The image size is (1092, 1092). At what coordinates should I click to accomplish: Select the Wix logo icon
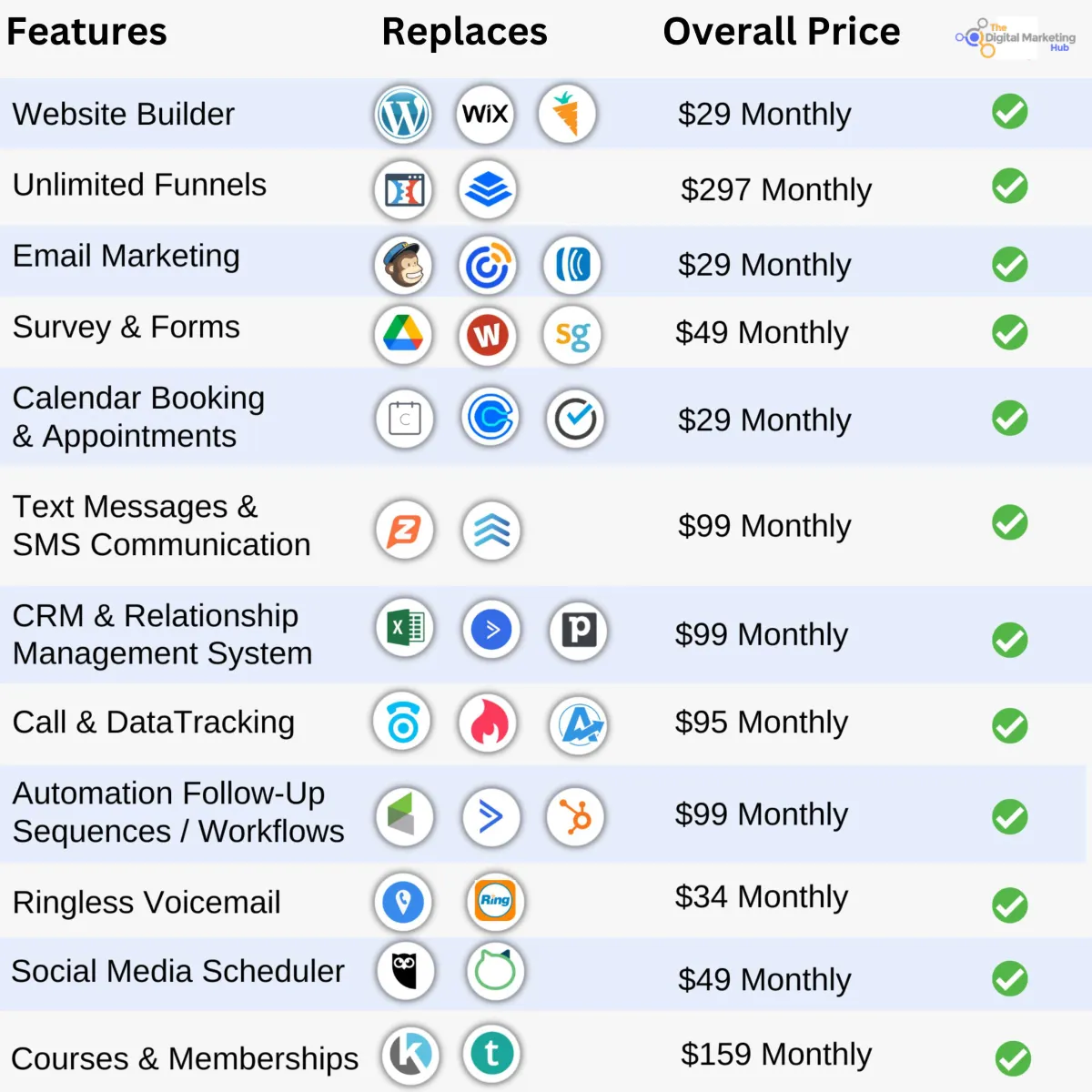[x=485, y=115]
